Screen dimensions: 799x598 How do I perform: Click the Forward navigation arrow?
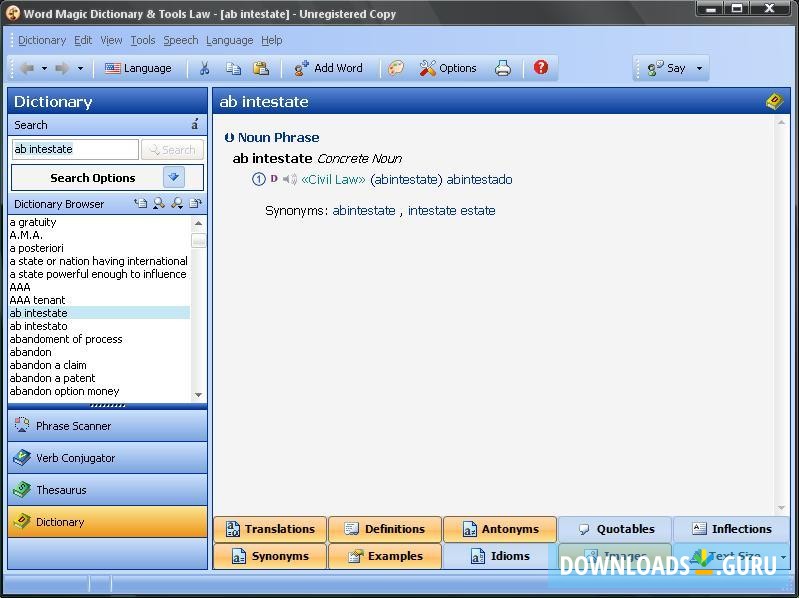[x=62, y=68]
